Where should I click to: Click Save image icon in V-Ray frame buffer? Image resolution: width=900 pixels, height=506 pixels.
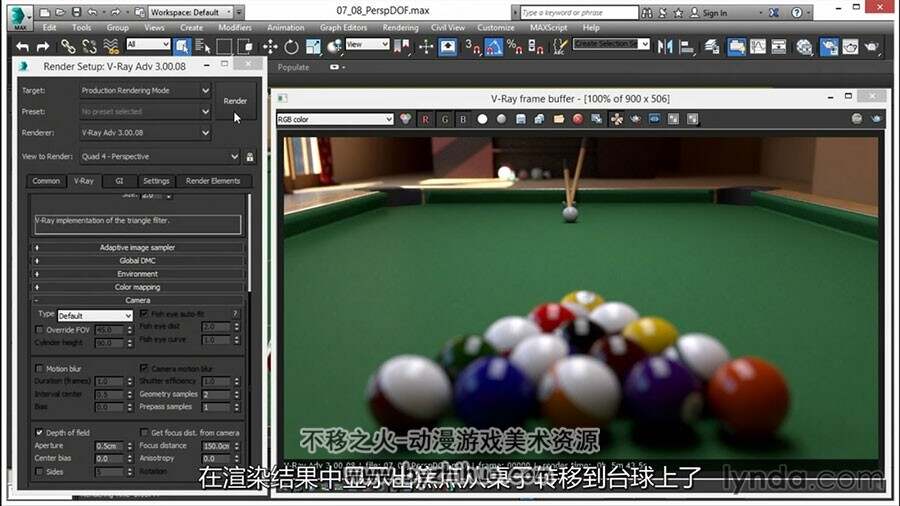point(521,119)
